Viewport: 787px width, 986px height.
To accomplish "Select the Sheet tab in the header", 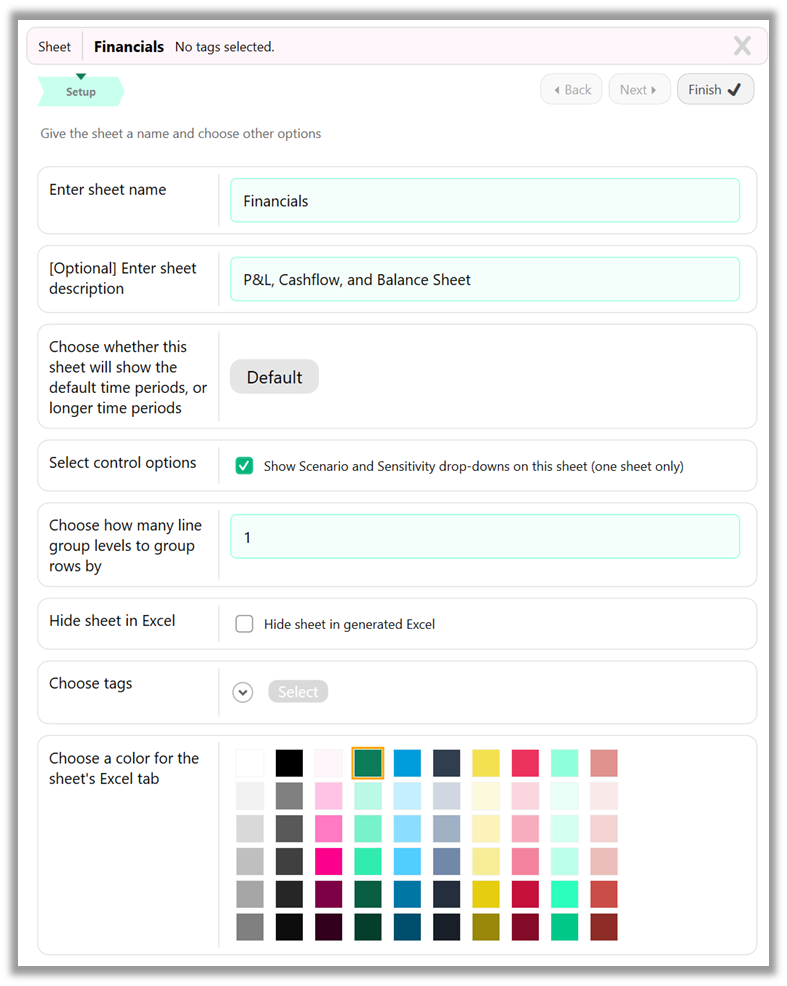I will tap(54, 46).
